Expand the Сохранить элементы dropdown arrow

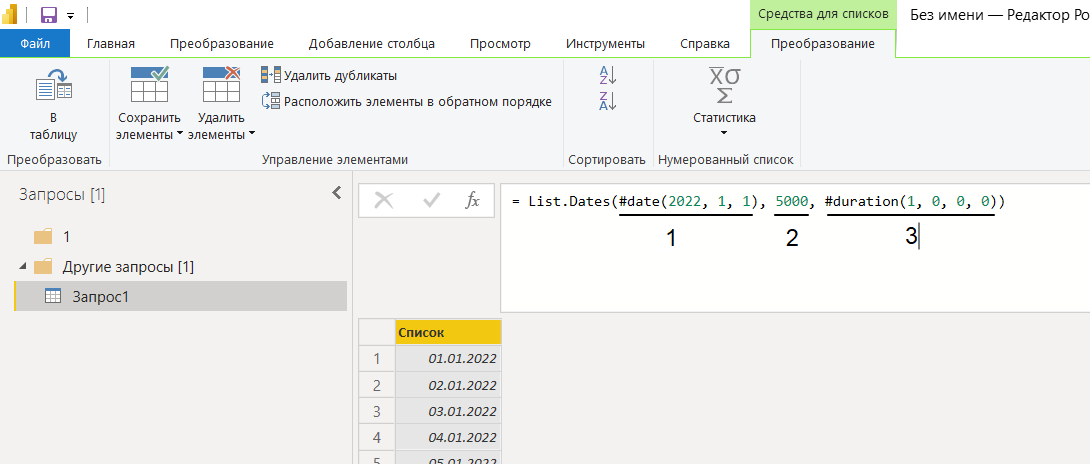click(x=179, y=134)
